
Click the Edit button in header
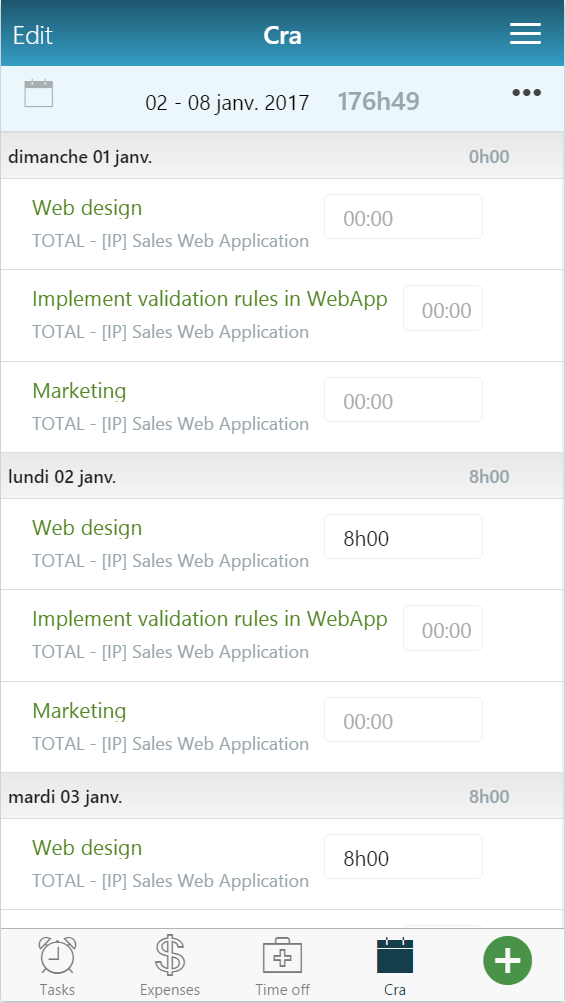tap(33, 35)
